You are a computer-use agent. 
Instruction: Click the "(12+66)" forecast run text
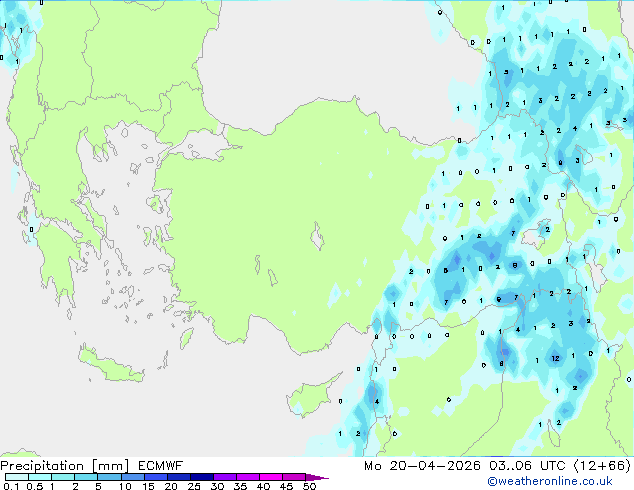pyautogui.click(x=602, y=466)
